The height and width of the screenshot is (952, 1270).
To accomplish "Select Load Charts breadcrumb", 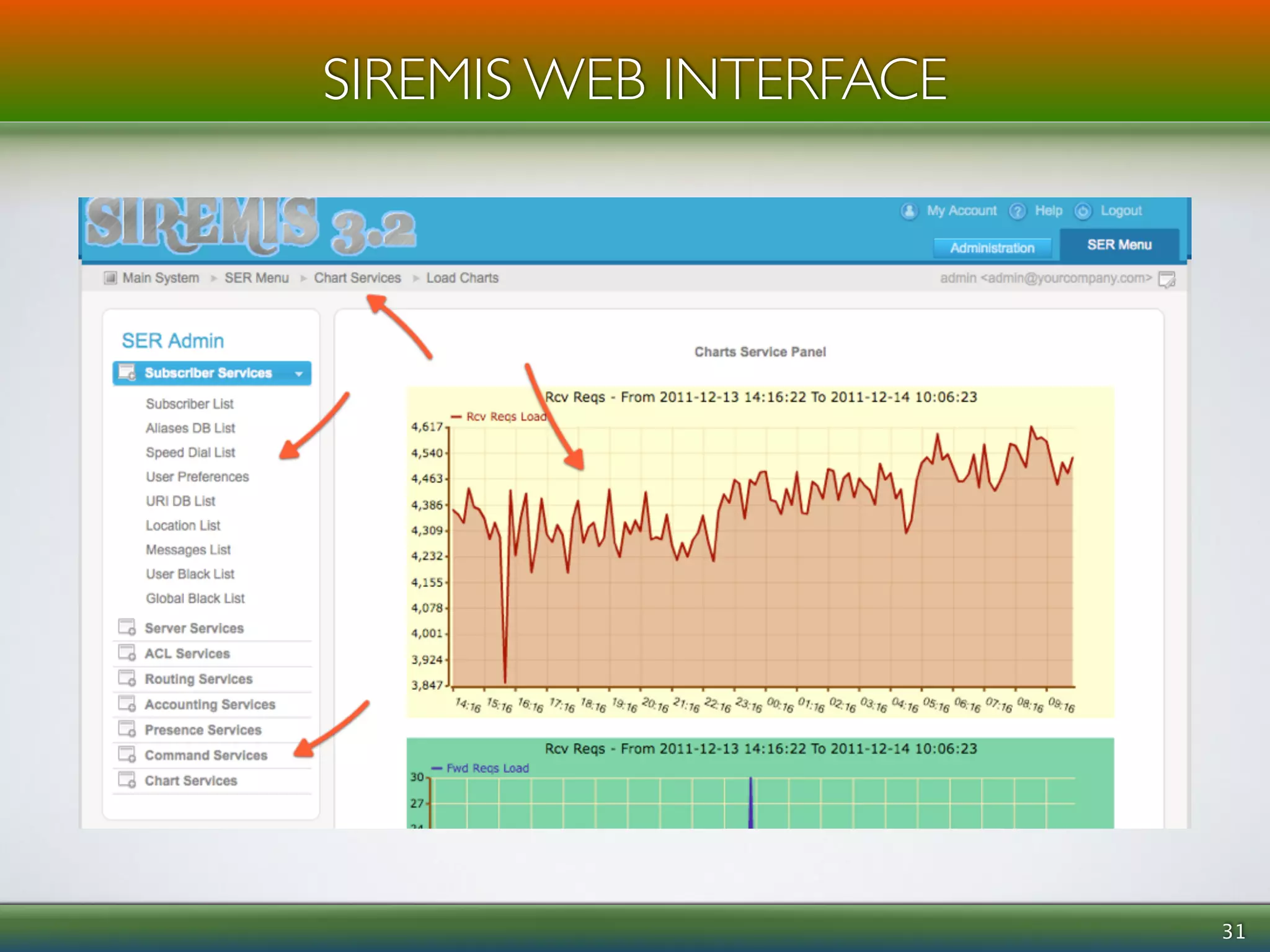I will click(x=462, y=278).
